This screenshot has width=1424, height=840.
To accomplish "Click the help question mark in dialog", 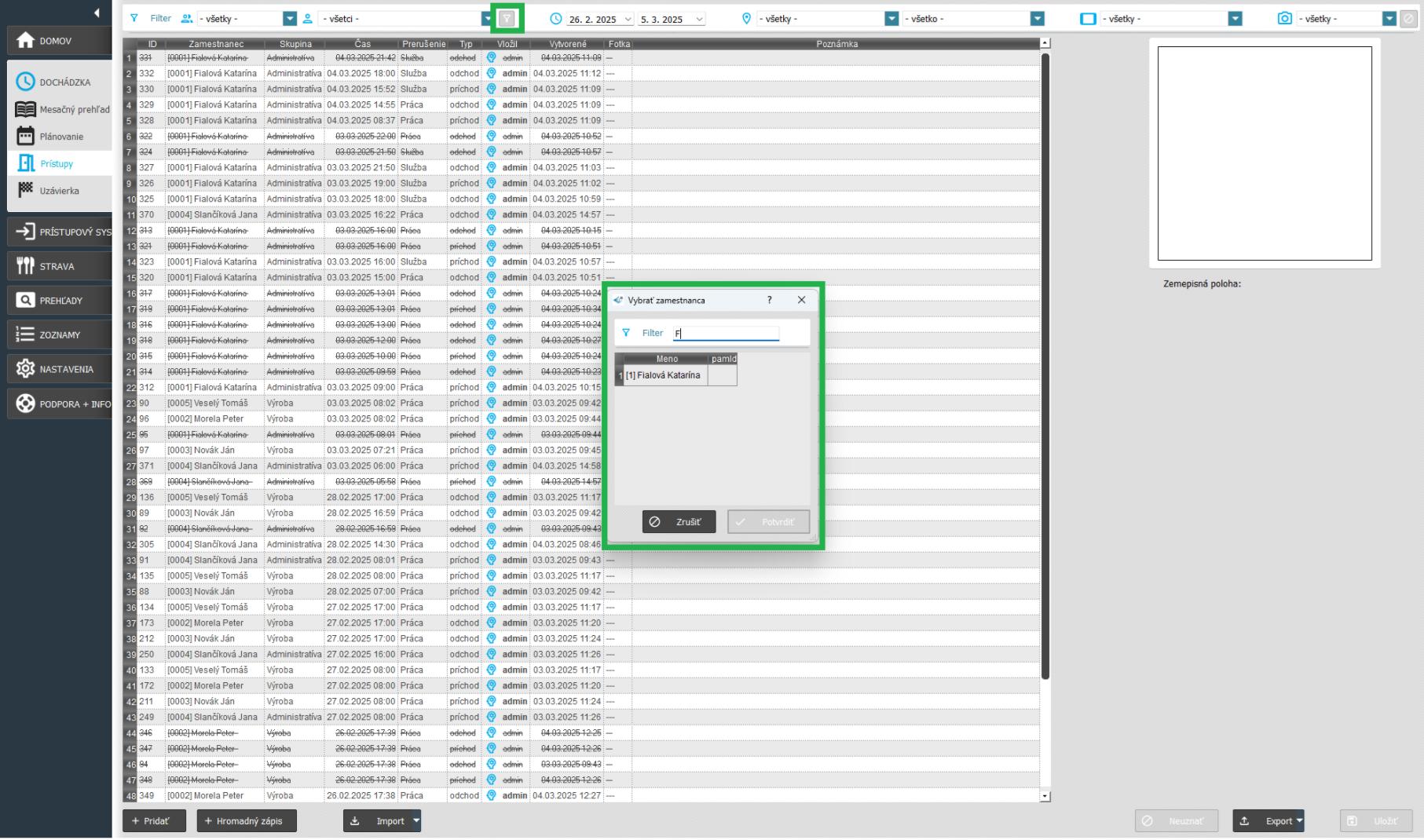I will click(x=769, y=300).
